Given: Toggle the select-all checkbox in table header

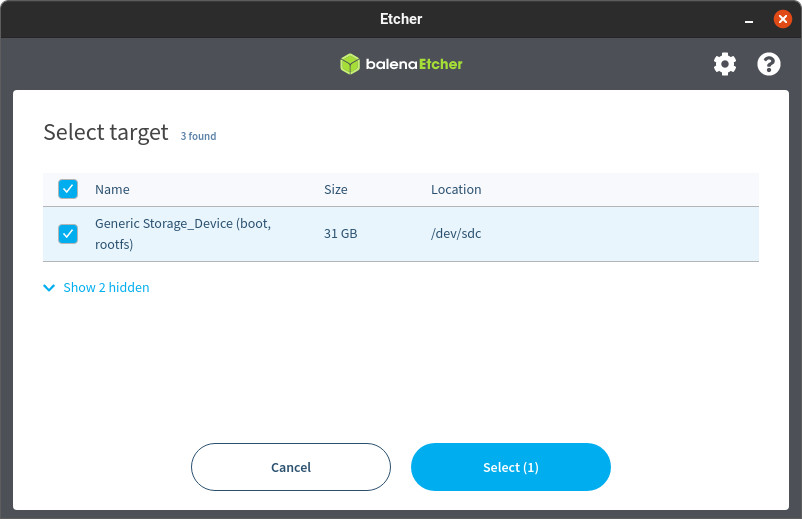Looking at the screenshot, I should [x=68, y=189].
